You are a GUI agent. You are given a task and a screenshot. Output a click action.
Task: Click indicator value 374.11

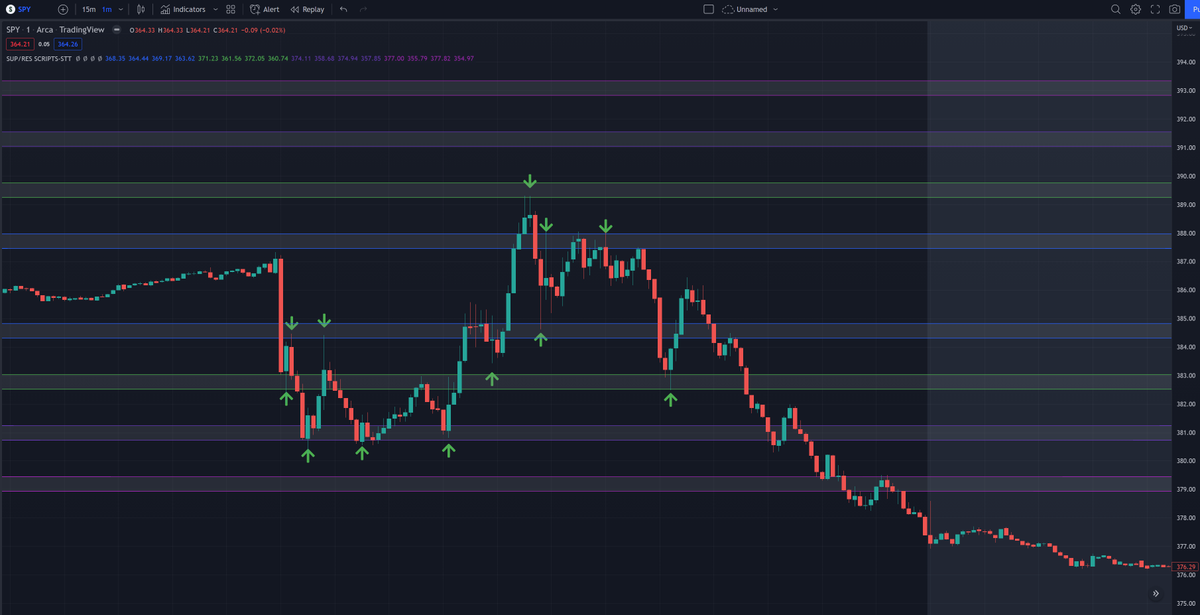tap(301, 58)
